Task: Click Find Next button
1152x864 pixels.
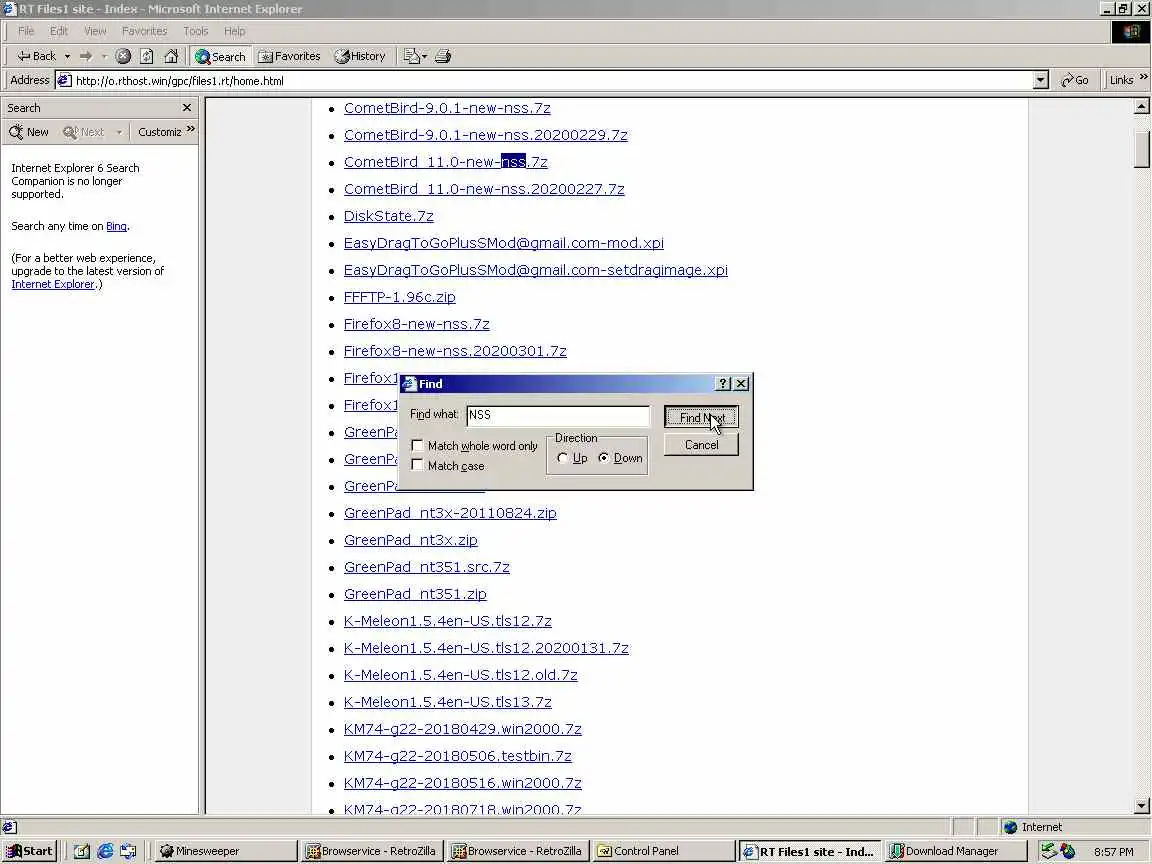Action: pyautogui.click(x=702, y=417)
